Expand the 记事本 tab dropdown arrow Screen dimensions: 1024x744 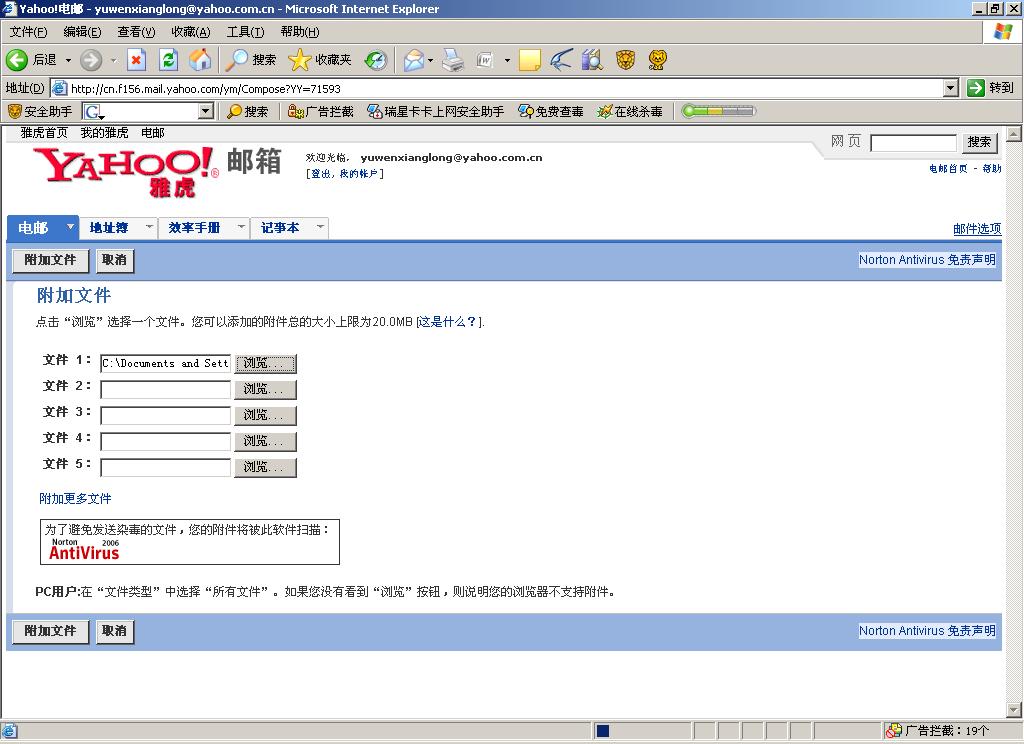[x=320, y=227]
